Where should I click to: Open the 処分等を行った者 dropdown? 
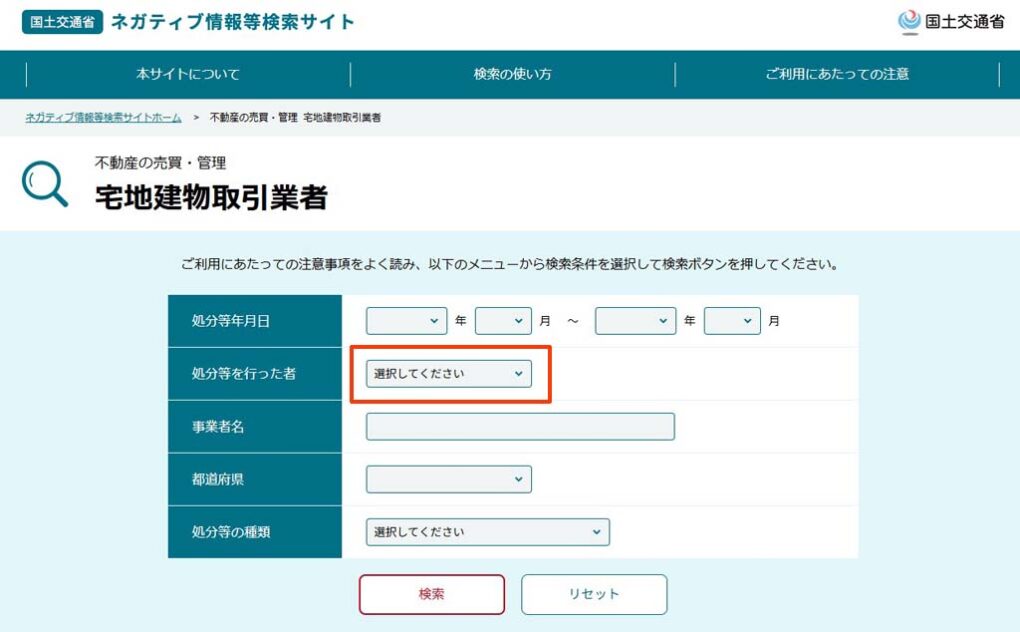tap(448, 374)
